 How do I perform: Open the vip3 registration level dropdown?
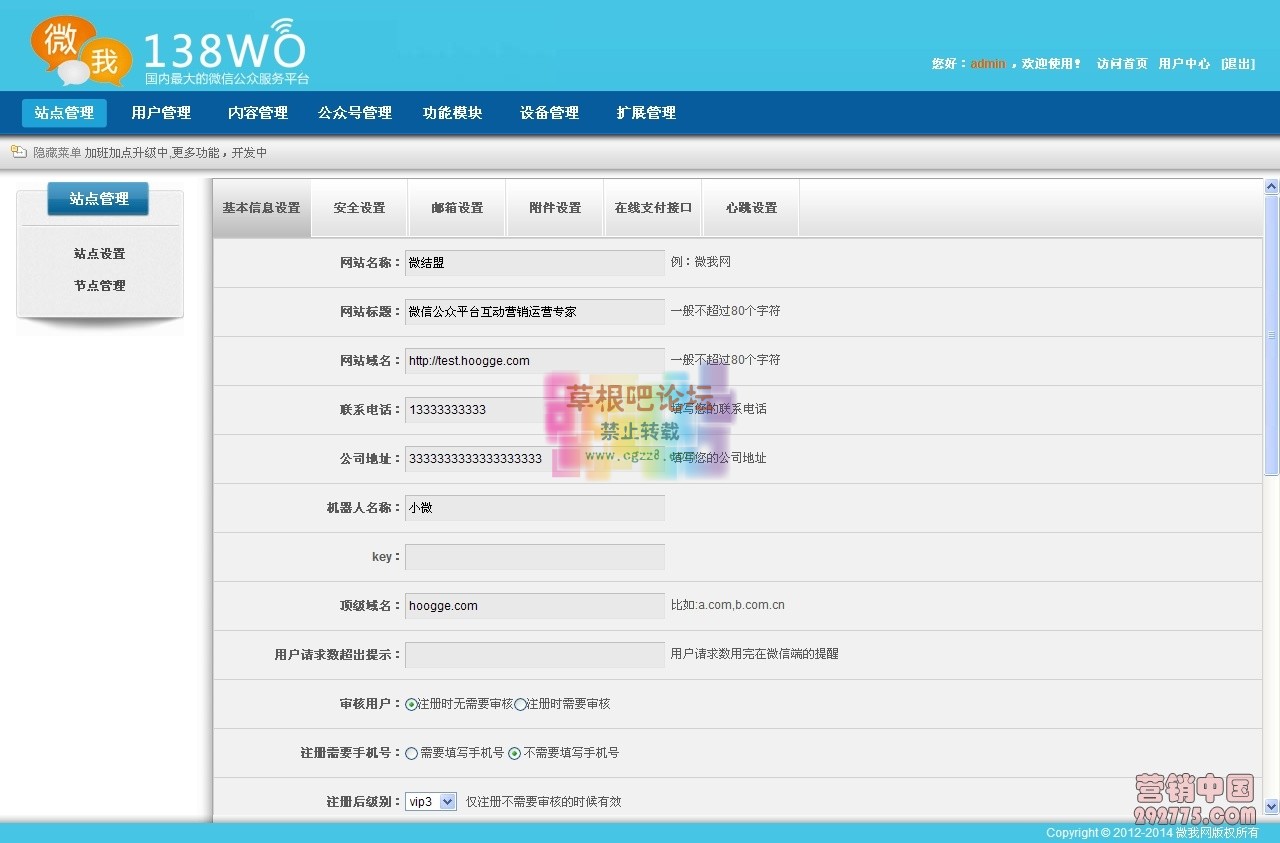tap(430, 801)
